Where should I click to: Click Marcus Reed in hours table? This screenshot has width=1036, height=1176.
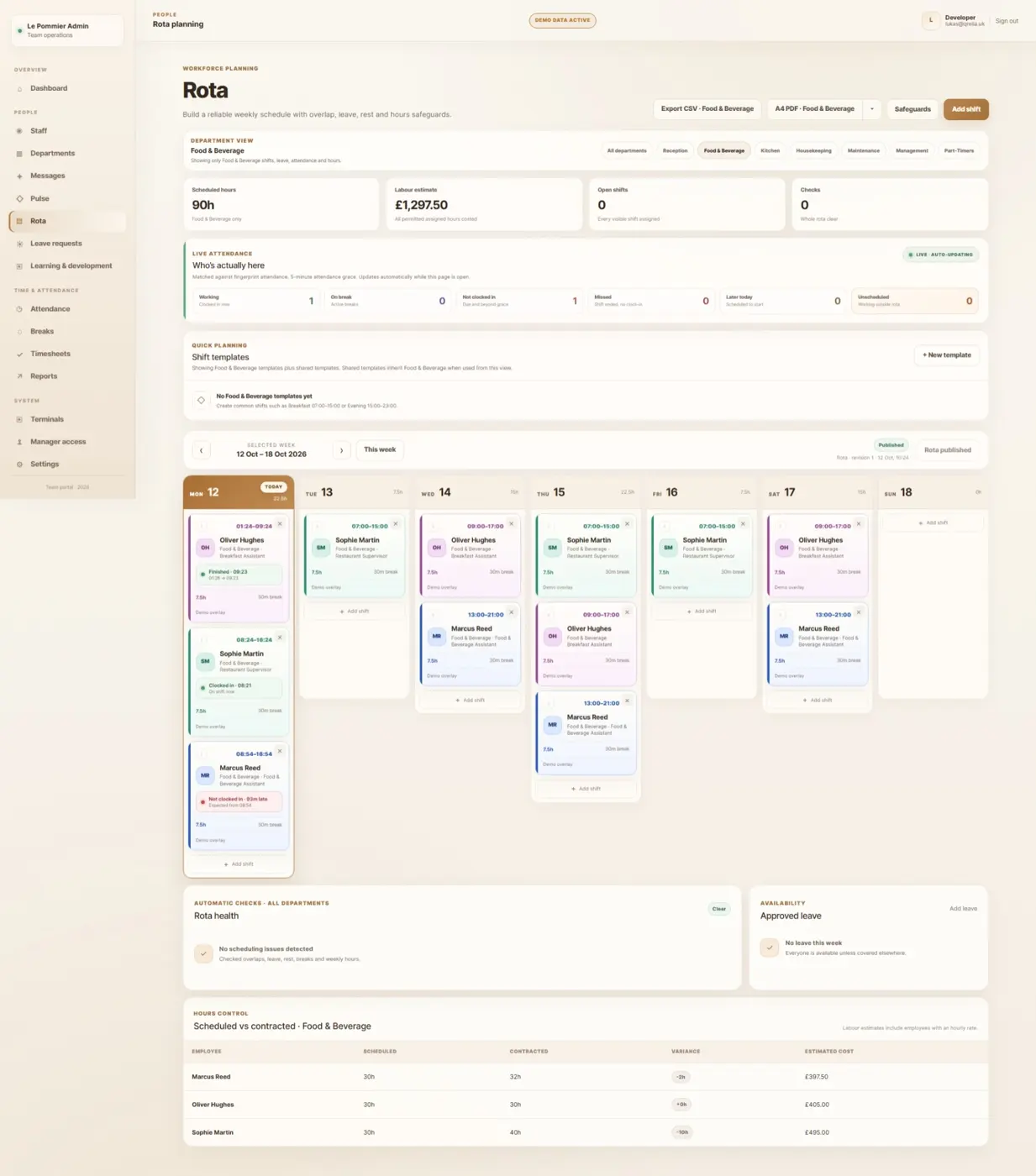point(211,1077)
